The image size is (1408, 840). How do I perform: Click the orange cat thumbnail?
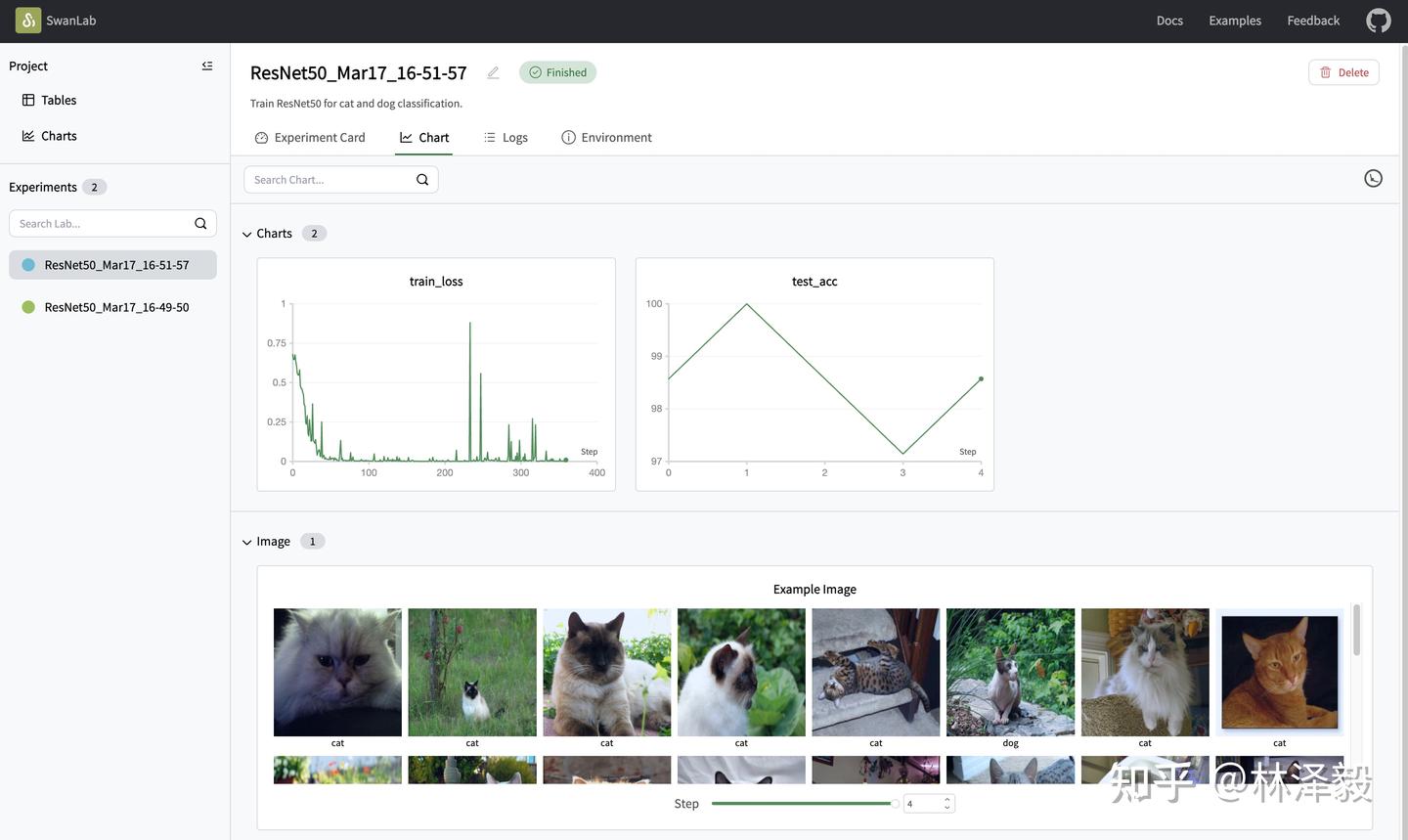coord(1280,673)
